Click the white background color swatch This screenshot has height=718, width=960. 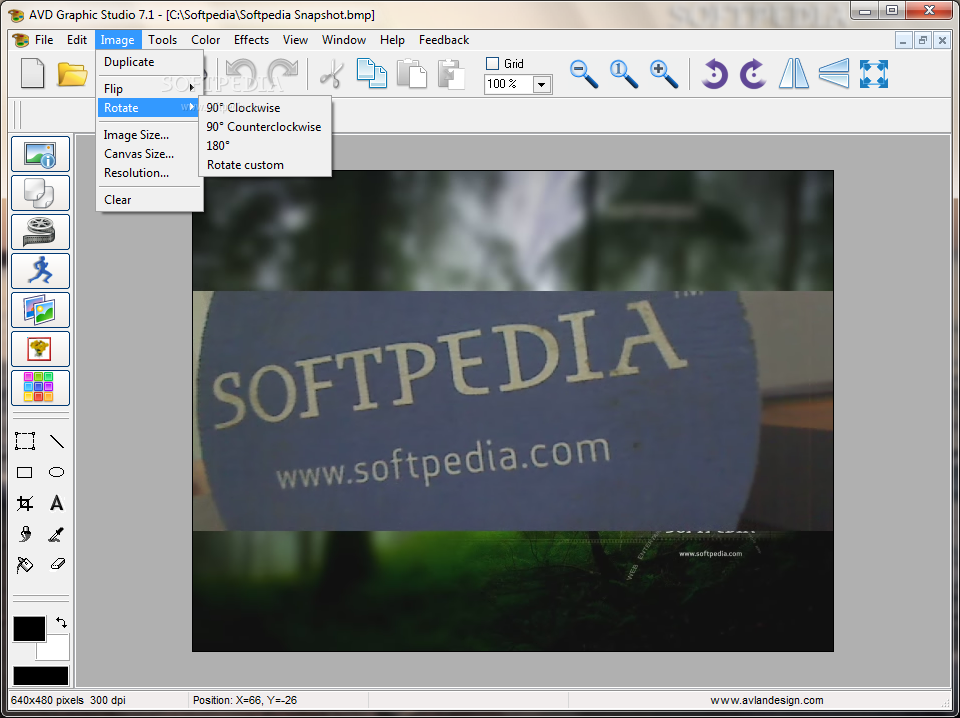[x=57, y=651]
